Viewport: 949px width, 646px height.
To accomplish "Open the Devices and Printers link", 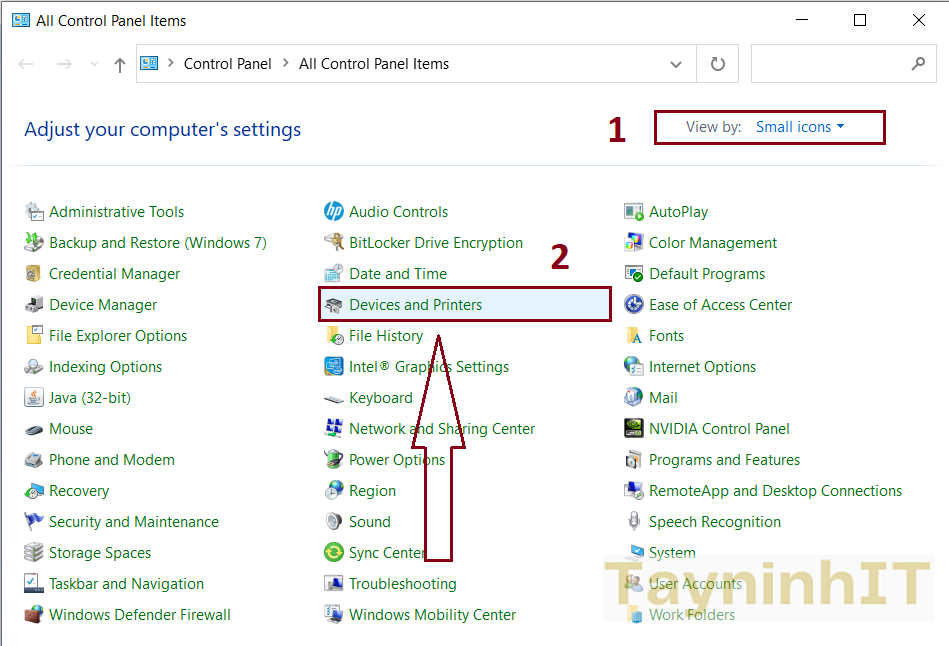I will (415, 305).
